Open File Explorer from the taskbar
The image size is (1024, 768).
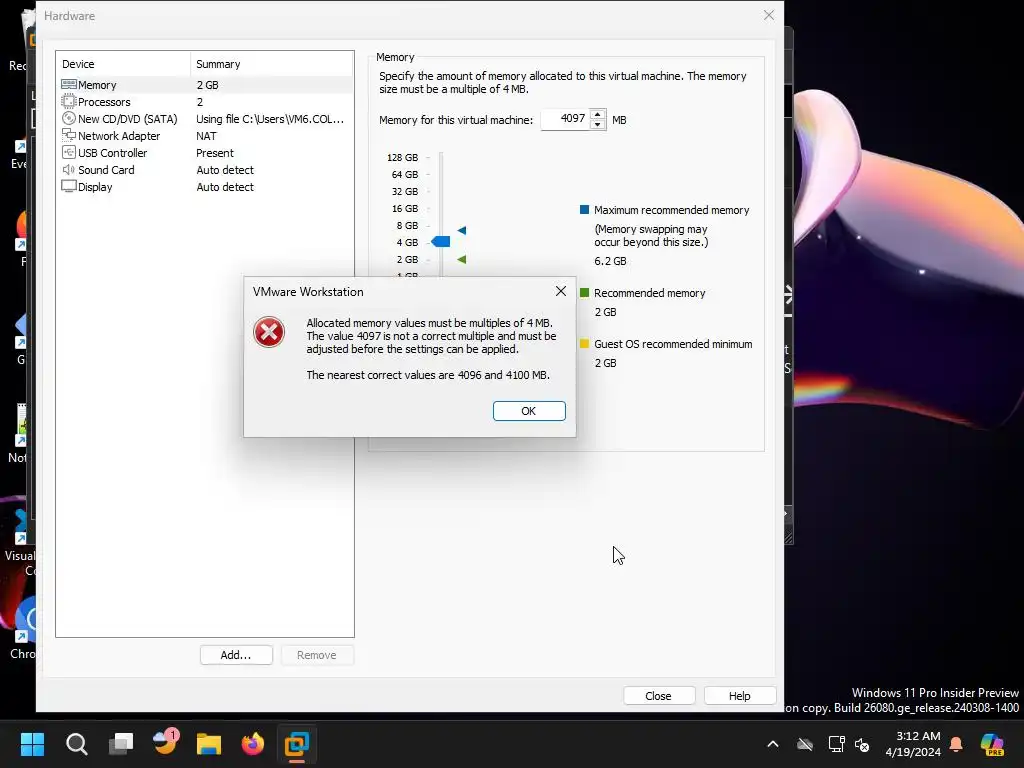click(x=209, y=744)
